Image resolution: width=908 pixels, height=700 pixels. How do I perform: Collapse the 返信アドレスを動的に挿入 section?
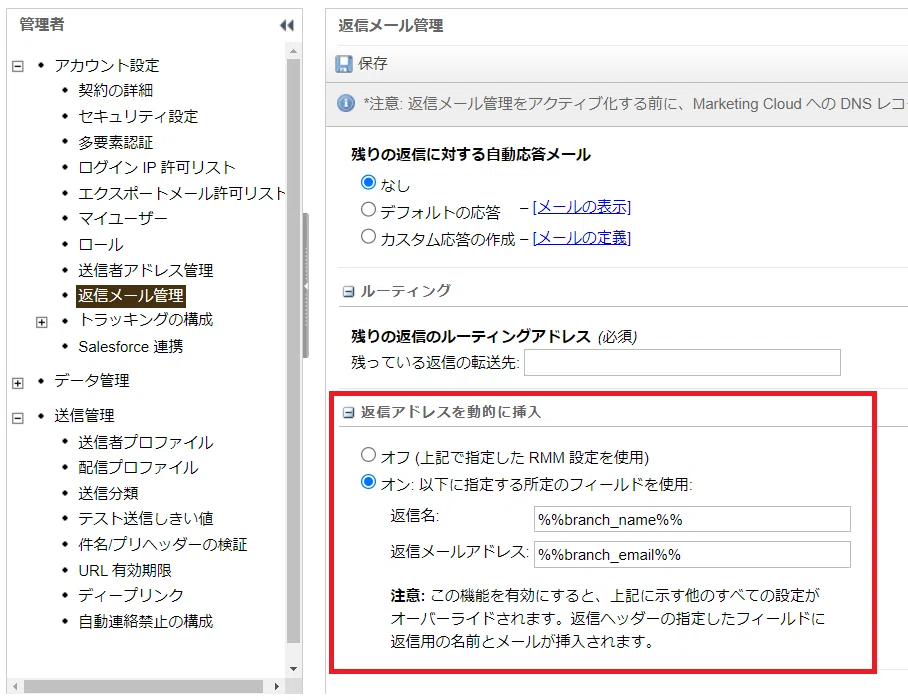[x=348, y=412]
